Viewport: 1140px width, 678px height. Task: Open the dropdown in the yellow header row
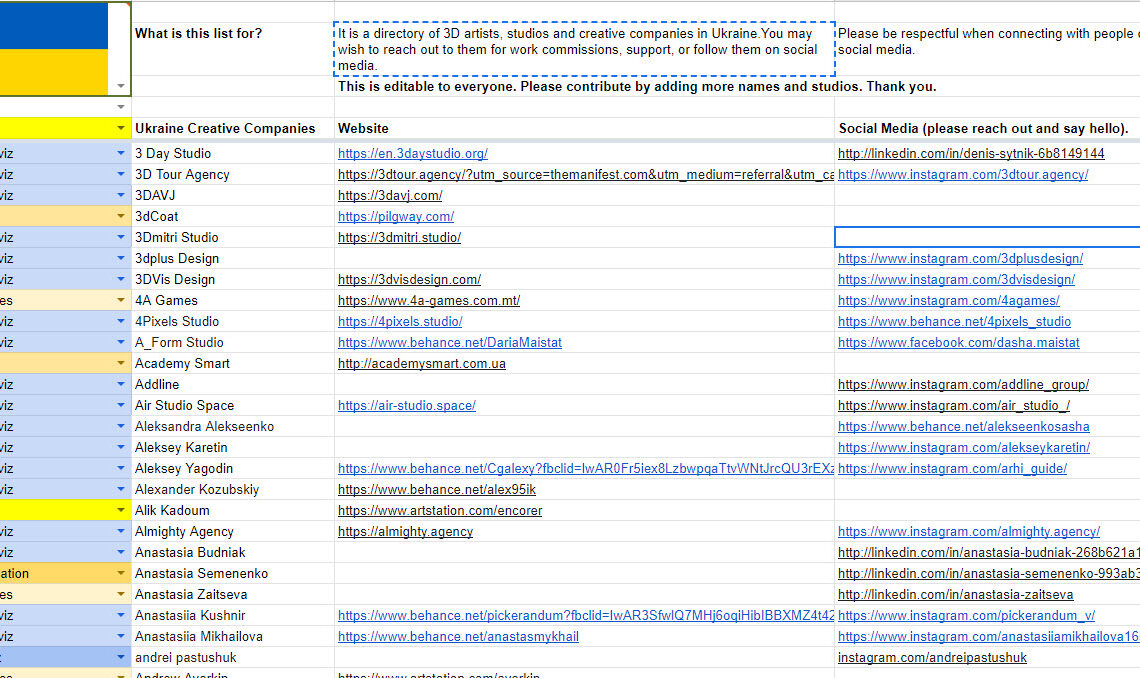[x=120, y=128]
